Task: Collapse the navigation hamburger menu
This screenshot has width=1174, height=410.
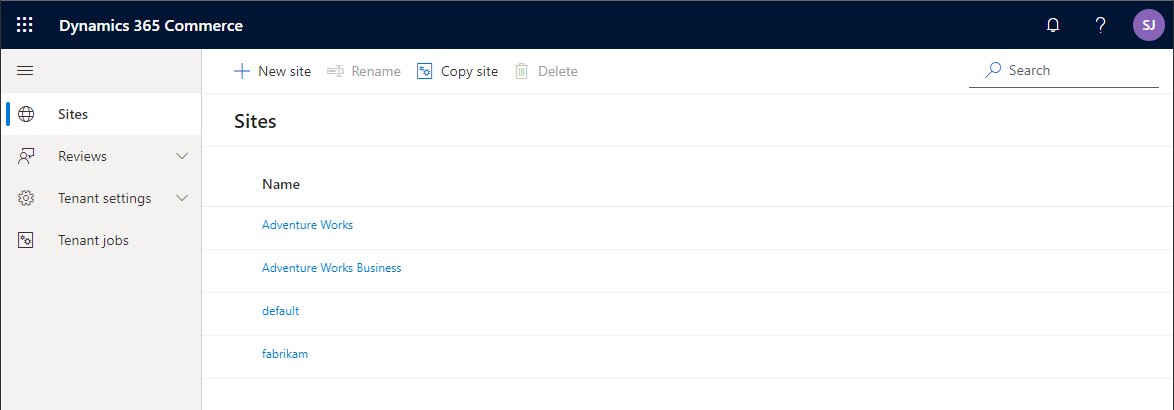Action: click(x=25, y=71)
